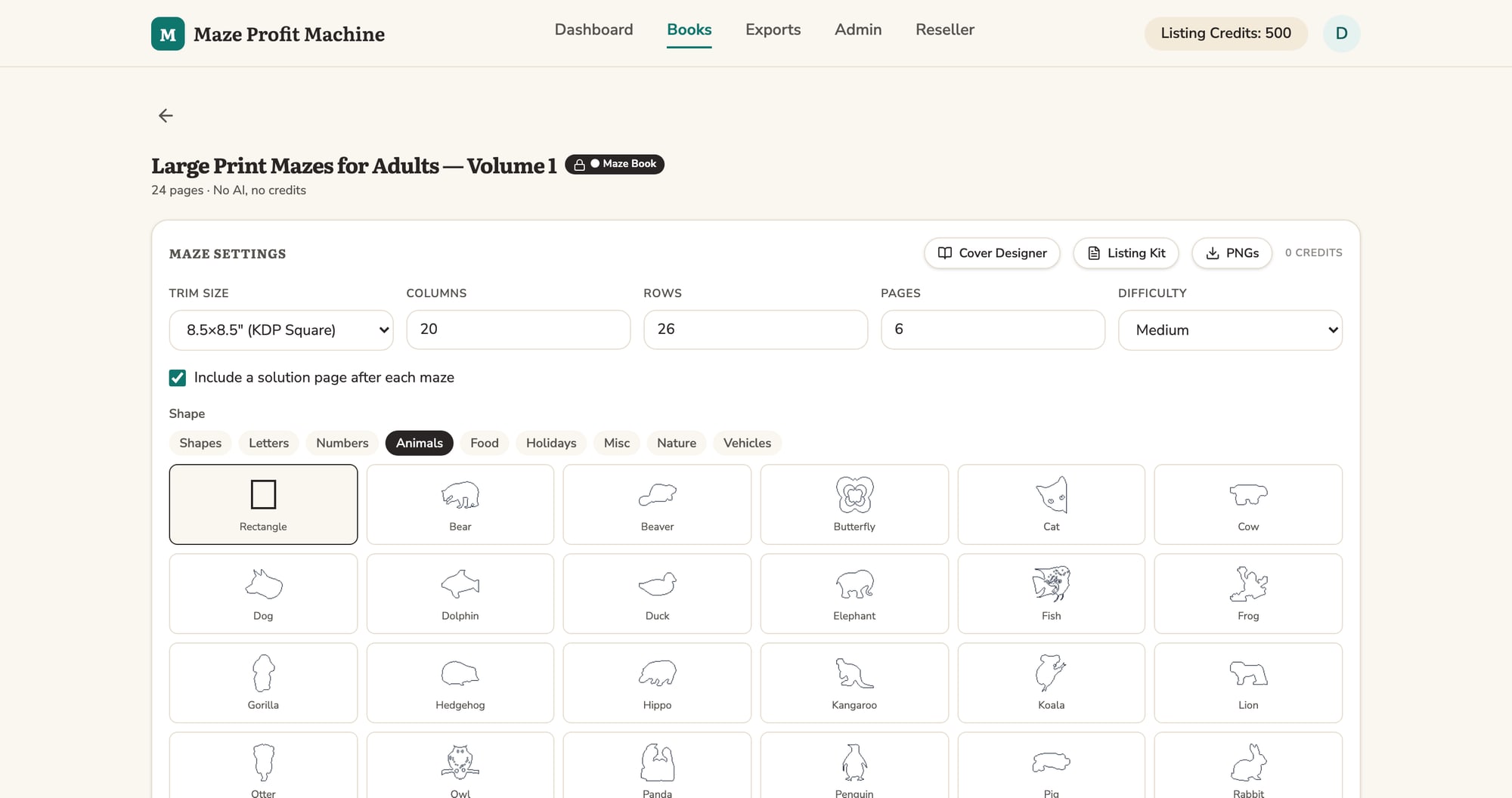1512x798 pixels.
Task: Switch to the Vehicles category tab
Action: coord(747,443)
